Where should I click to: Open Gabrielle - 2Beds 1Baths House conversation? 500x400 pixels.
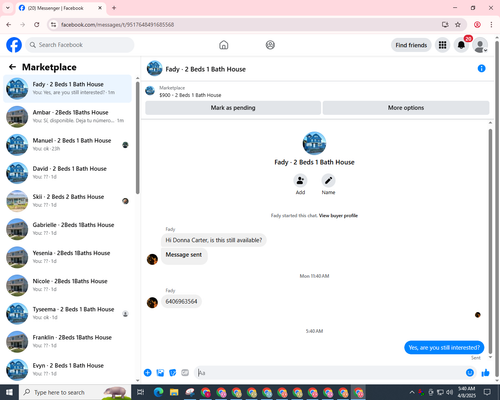click(x=67, y=229)
